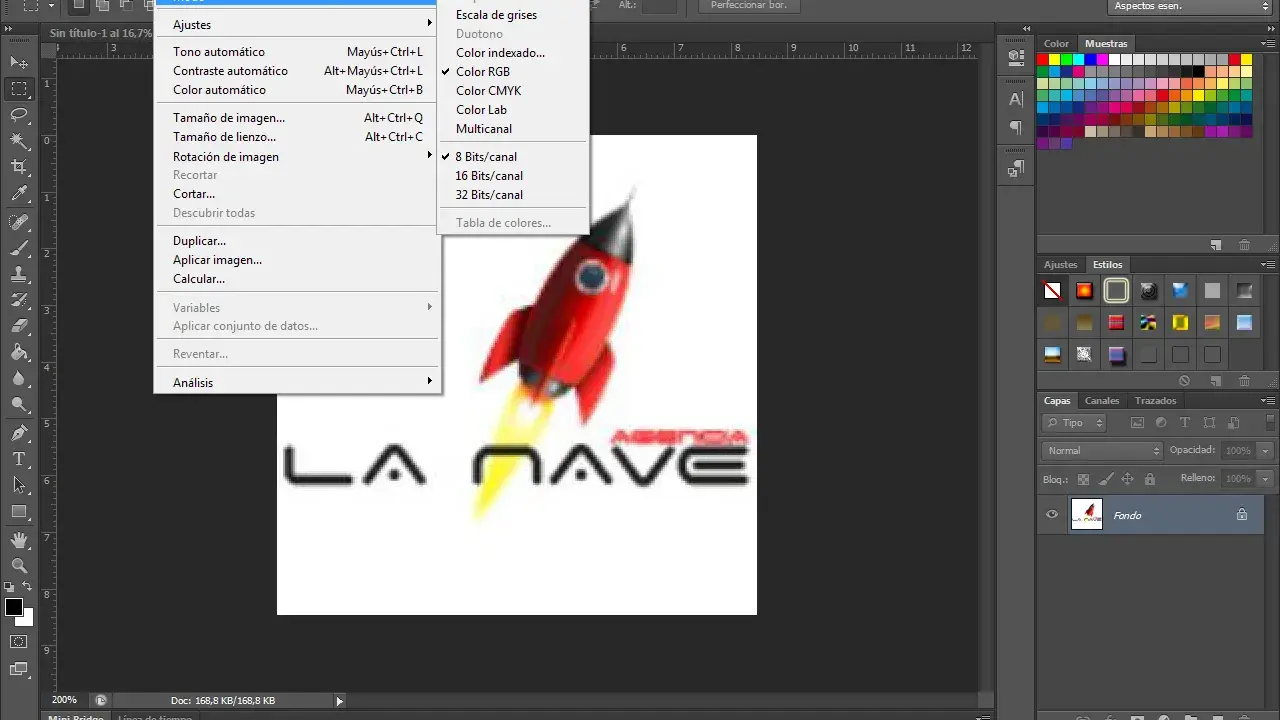Toggle adjustment layer filter
This screenshot has width=1280, height=720.
pos(1161,423)
